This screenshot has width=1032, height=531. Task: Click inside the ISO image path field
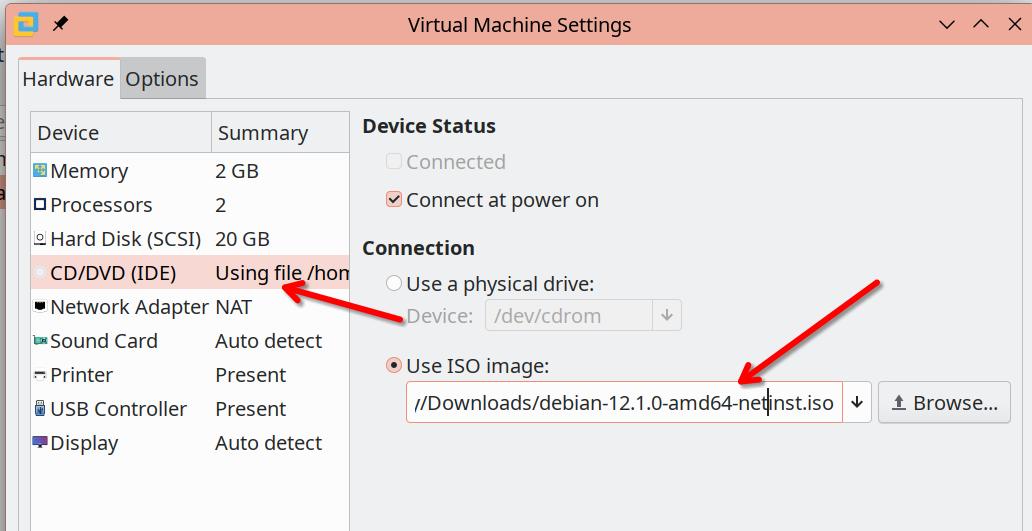pyautogui.click(x=624, y=402)
